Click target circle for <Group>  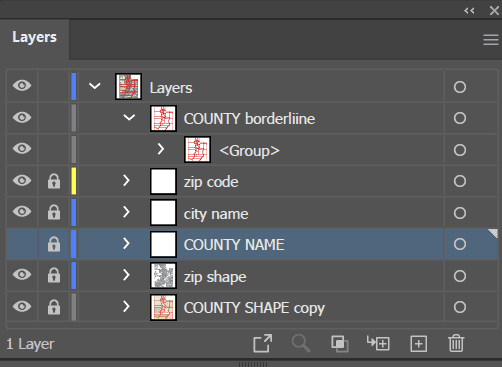click(460, 150)
